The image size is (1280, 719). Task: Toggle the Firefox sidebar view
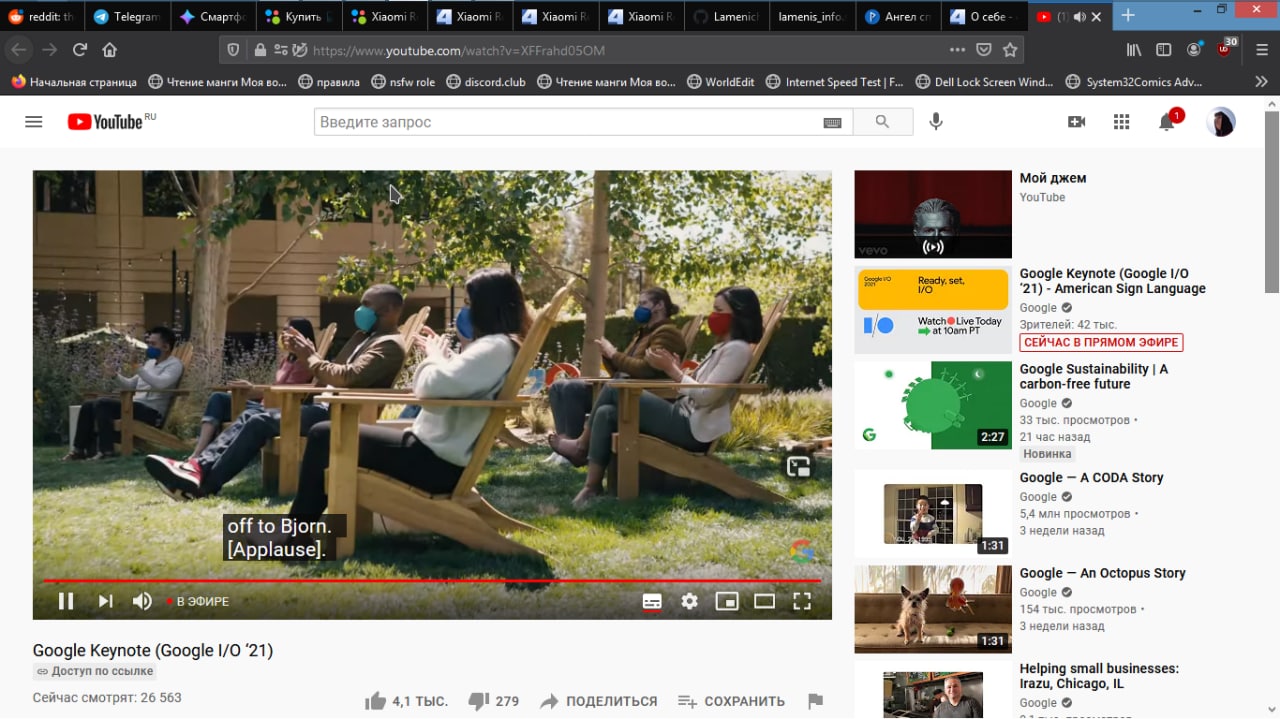click(x=1164, y=50)
